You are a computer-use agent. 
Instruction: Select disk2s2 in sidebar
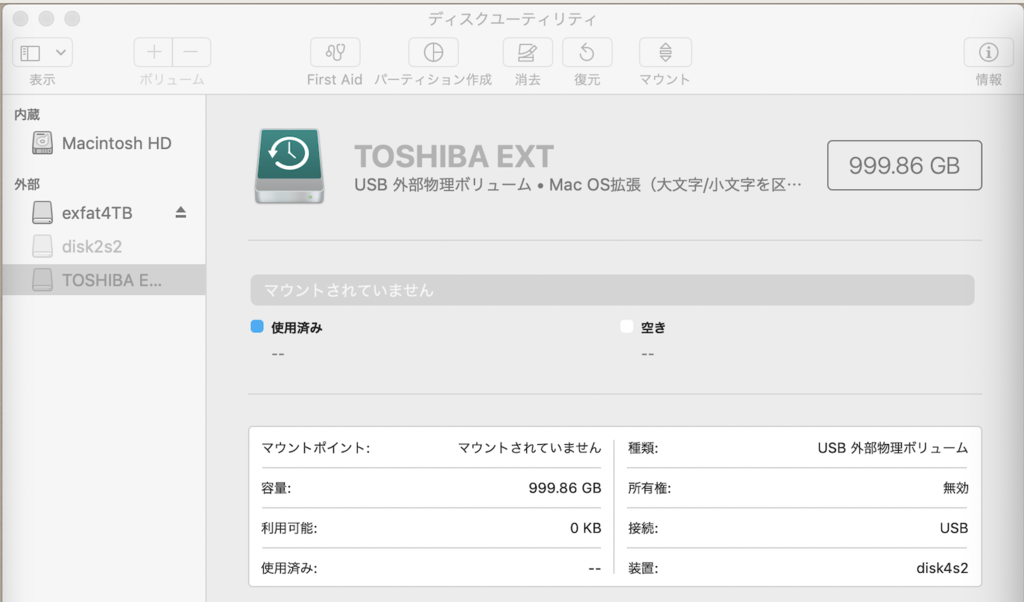[103, 246]
